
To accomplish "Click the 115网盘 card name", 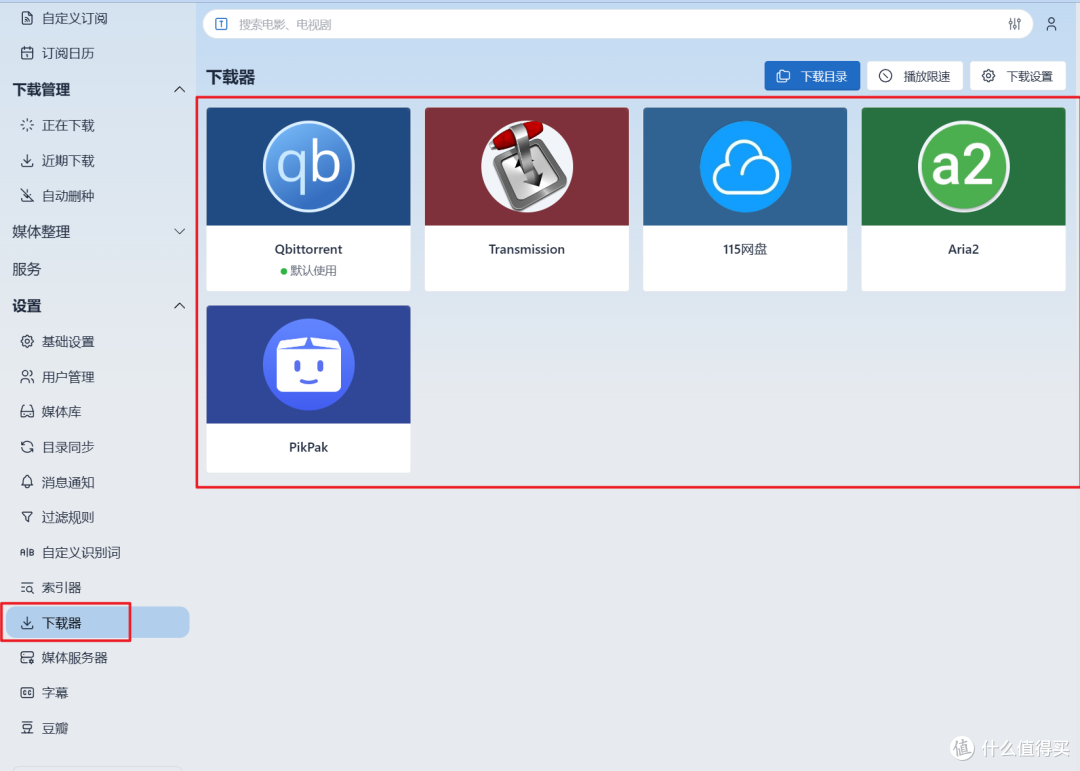I will click(745, 249).
